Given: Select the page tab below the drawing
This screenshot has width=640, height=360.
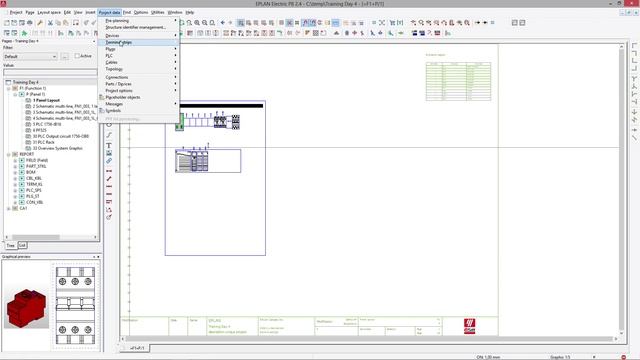Looking at the screenshot, I should coord(137,348).
